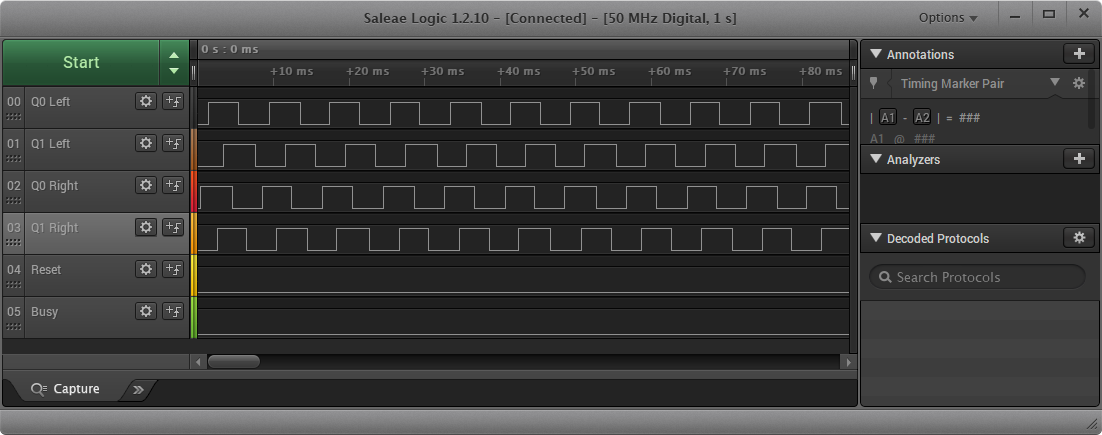1102x435 pixels.
Task: Open the Decoded Protocols settings gear
Action: click(1078, 238)
